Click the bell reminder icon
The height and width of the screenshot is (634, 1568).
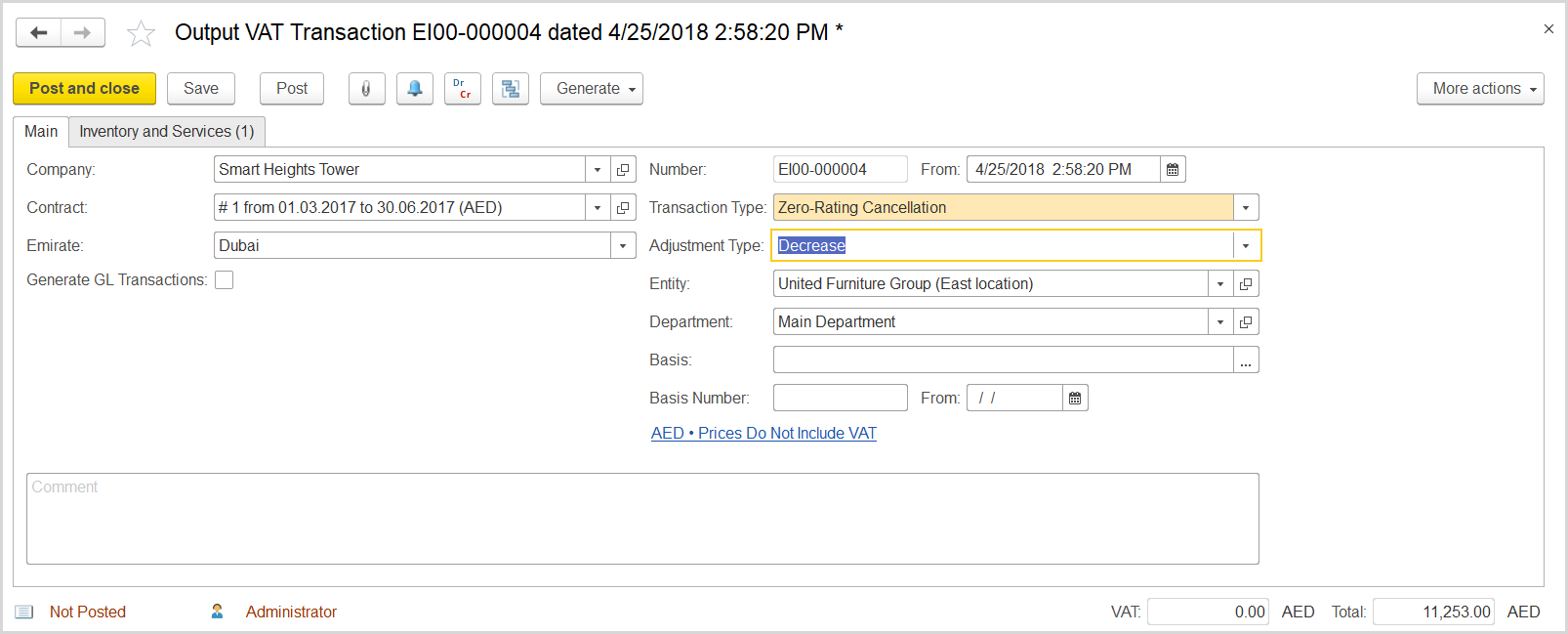tap(415, 88)
